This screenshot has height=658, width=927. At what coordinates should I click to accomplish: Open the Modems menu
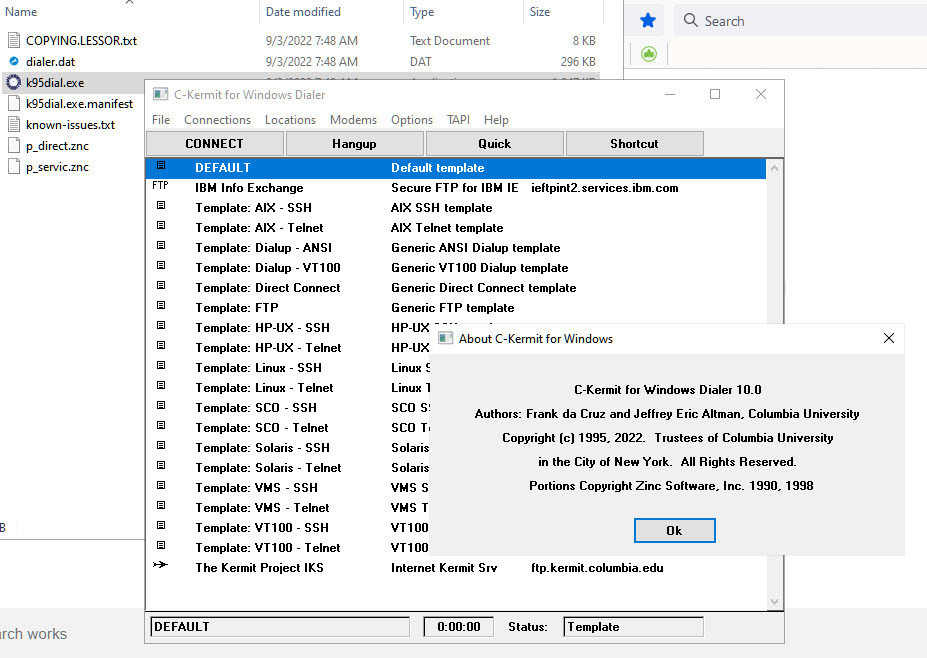[353, 119]
